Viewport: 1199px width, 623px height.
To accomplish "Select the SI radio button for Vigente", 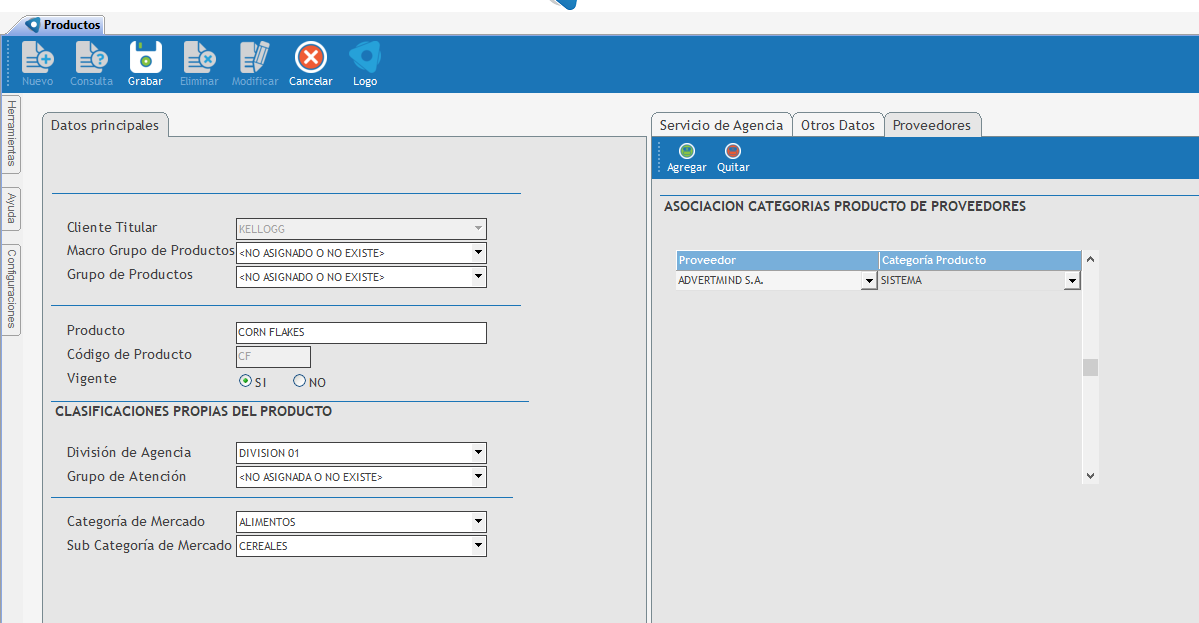I will pos(245,381).
